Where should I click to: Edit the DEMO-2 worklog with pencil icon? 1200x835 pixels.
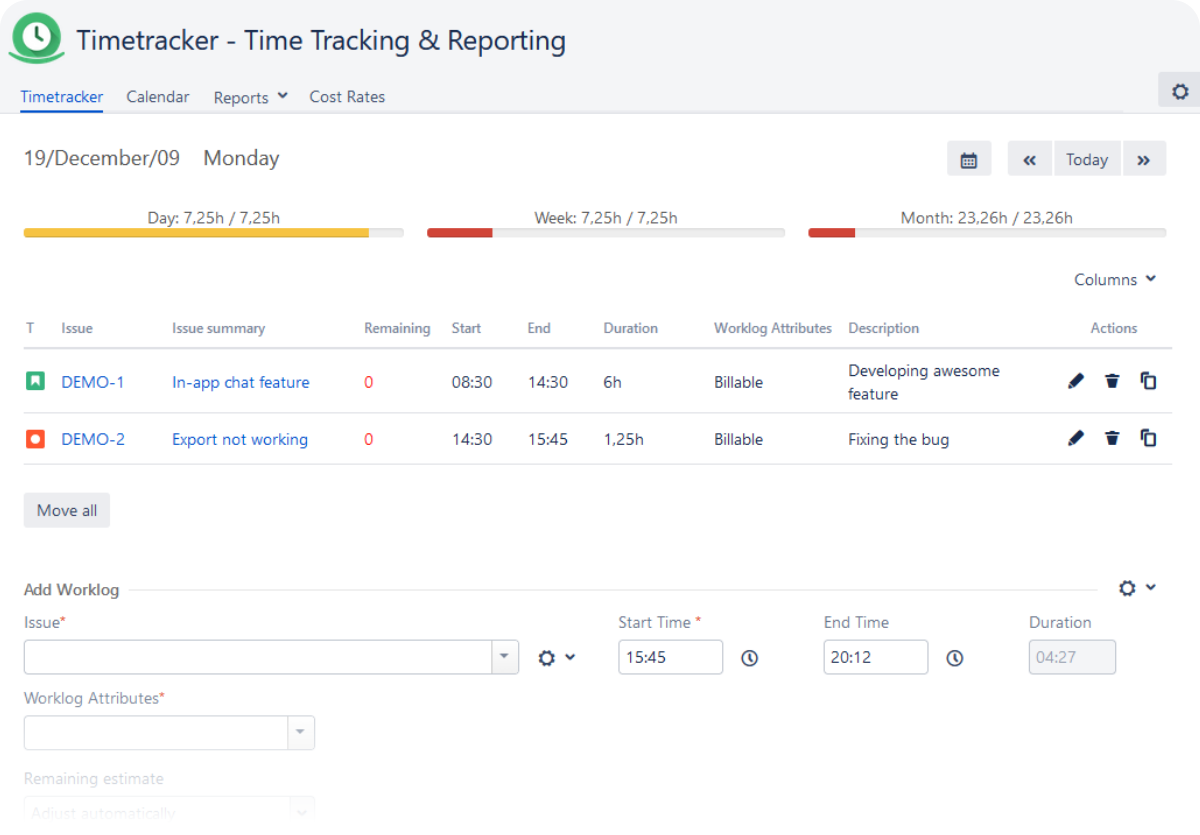coord(1076,438)
